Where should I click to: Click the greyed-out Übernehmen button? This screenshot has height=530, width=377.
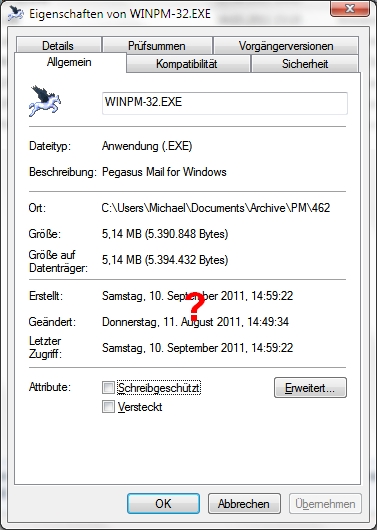[325, 504]
